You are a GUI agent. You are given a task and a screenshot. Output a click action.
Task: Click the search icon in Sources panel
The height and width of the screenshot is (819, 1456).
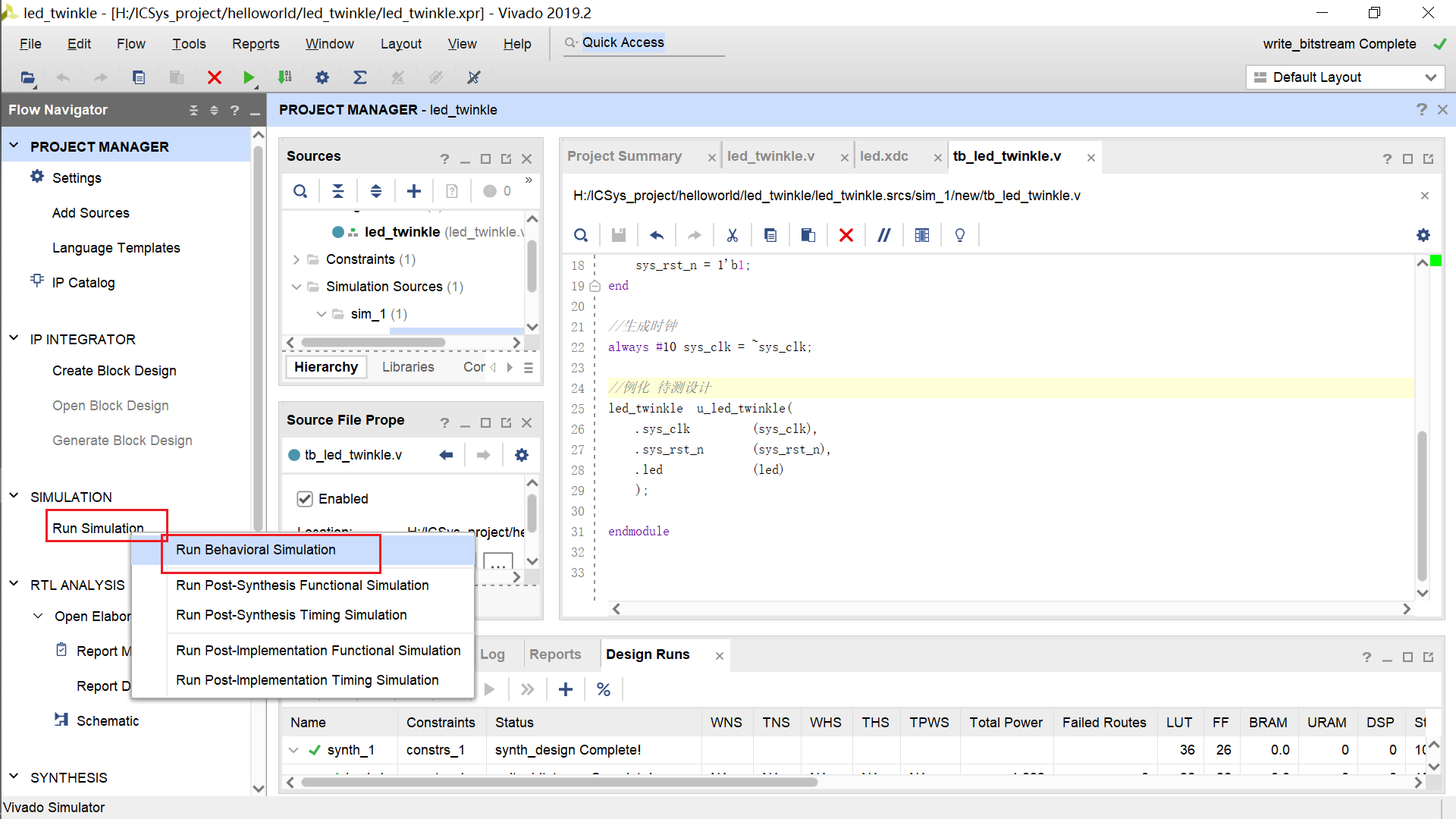pos(300,191)
